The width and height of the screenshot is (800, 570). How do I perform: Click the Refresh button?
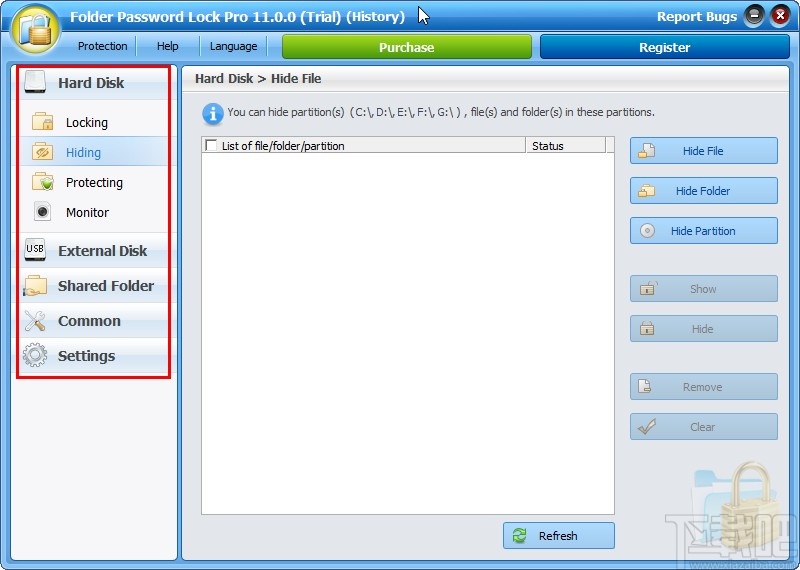pos(559,535)
